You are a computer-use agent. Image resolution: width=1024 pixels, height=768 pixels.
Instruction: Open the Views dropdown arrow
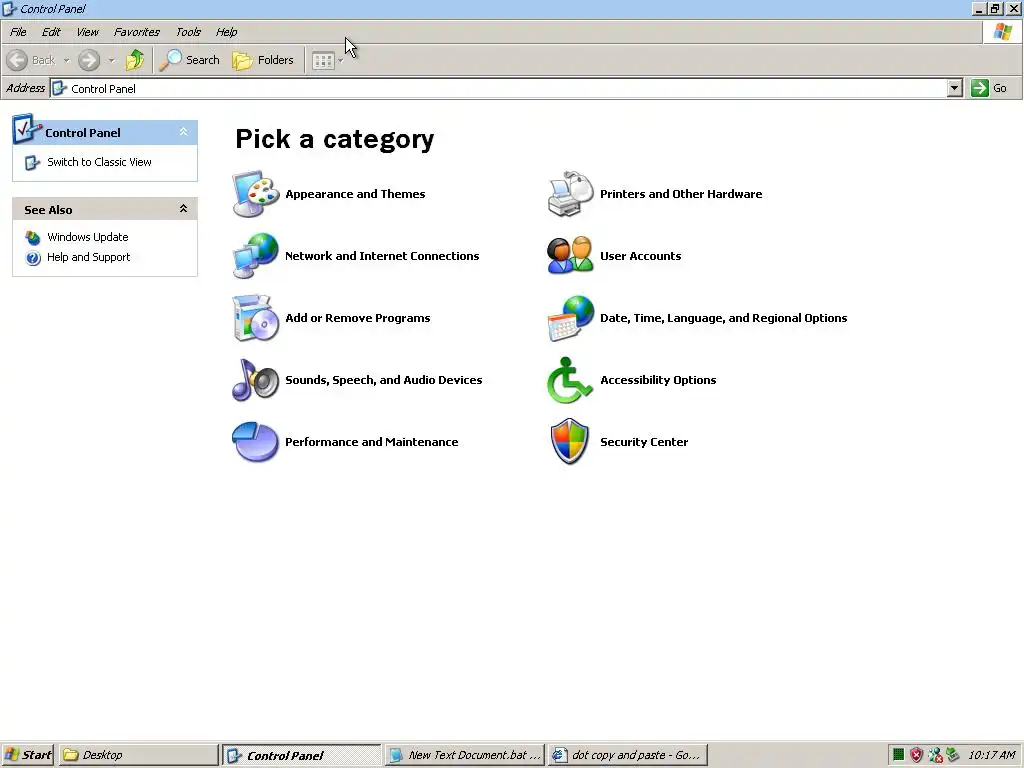(x=340, y=61)
